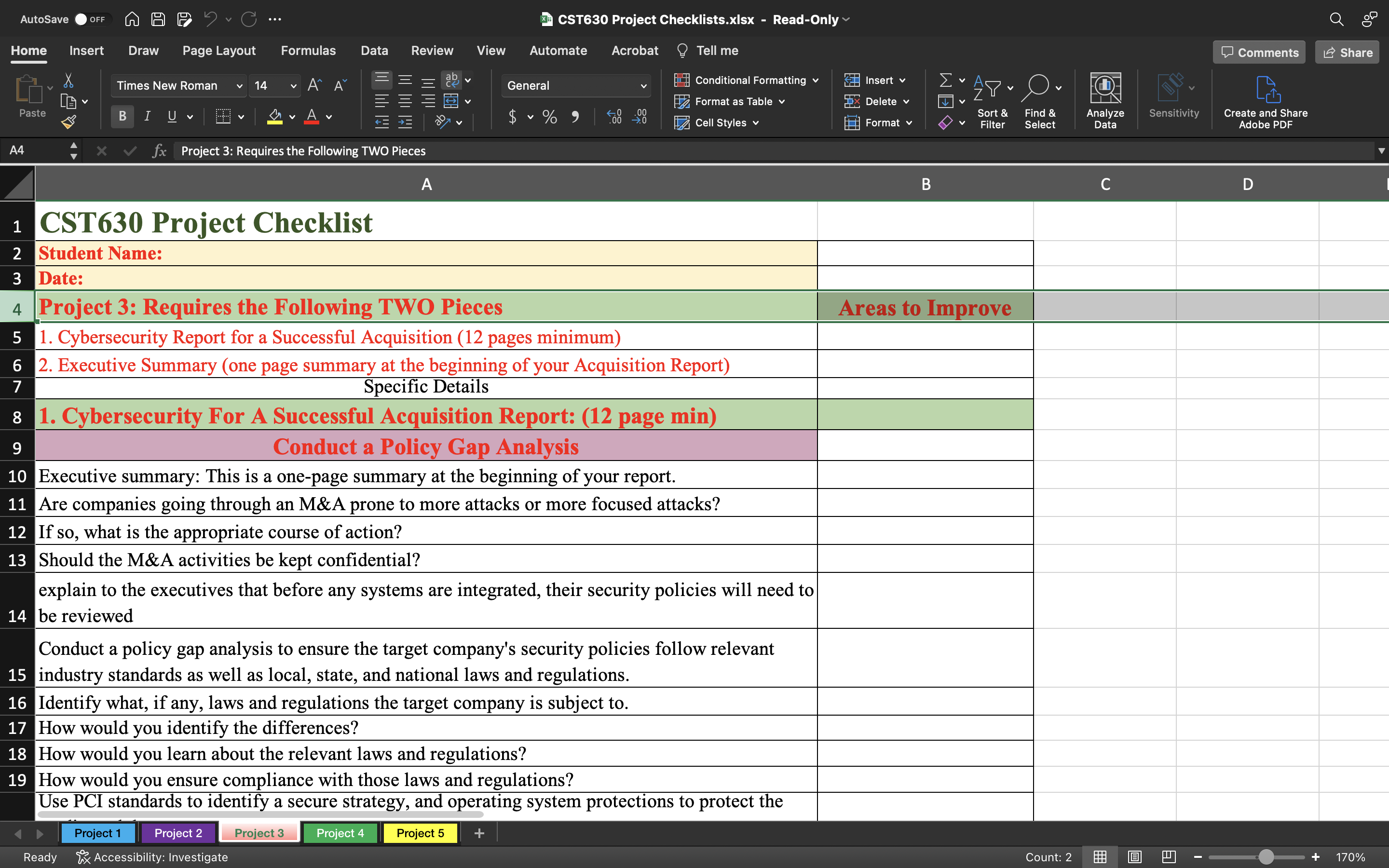The width and height of the screenshot is (1389, 868).
Task: Click the Decrease Decimal icon
Action: click(640, 117)
